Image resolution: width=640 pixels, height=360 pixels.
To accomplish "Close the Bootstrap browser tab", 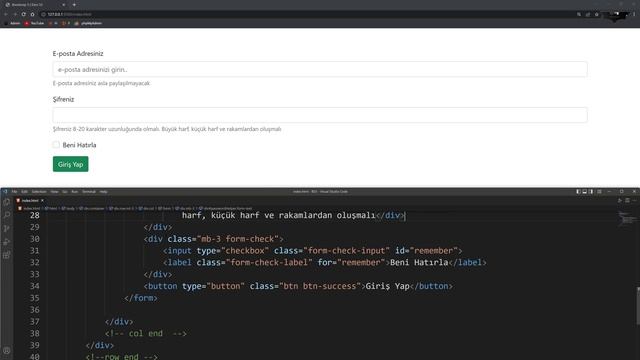I will click(64, 4).
